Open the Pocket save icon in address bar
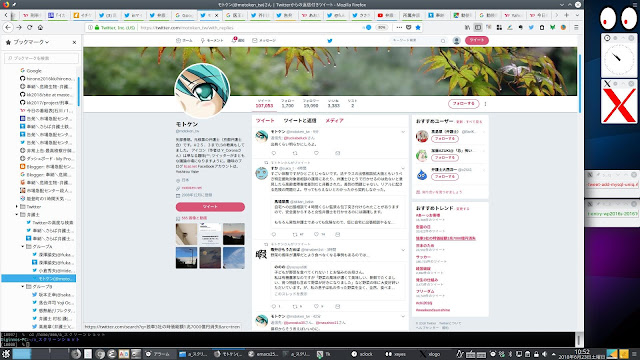 point(409,27)
